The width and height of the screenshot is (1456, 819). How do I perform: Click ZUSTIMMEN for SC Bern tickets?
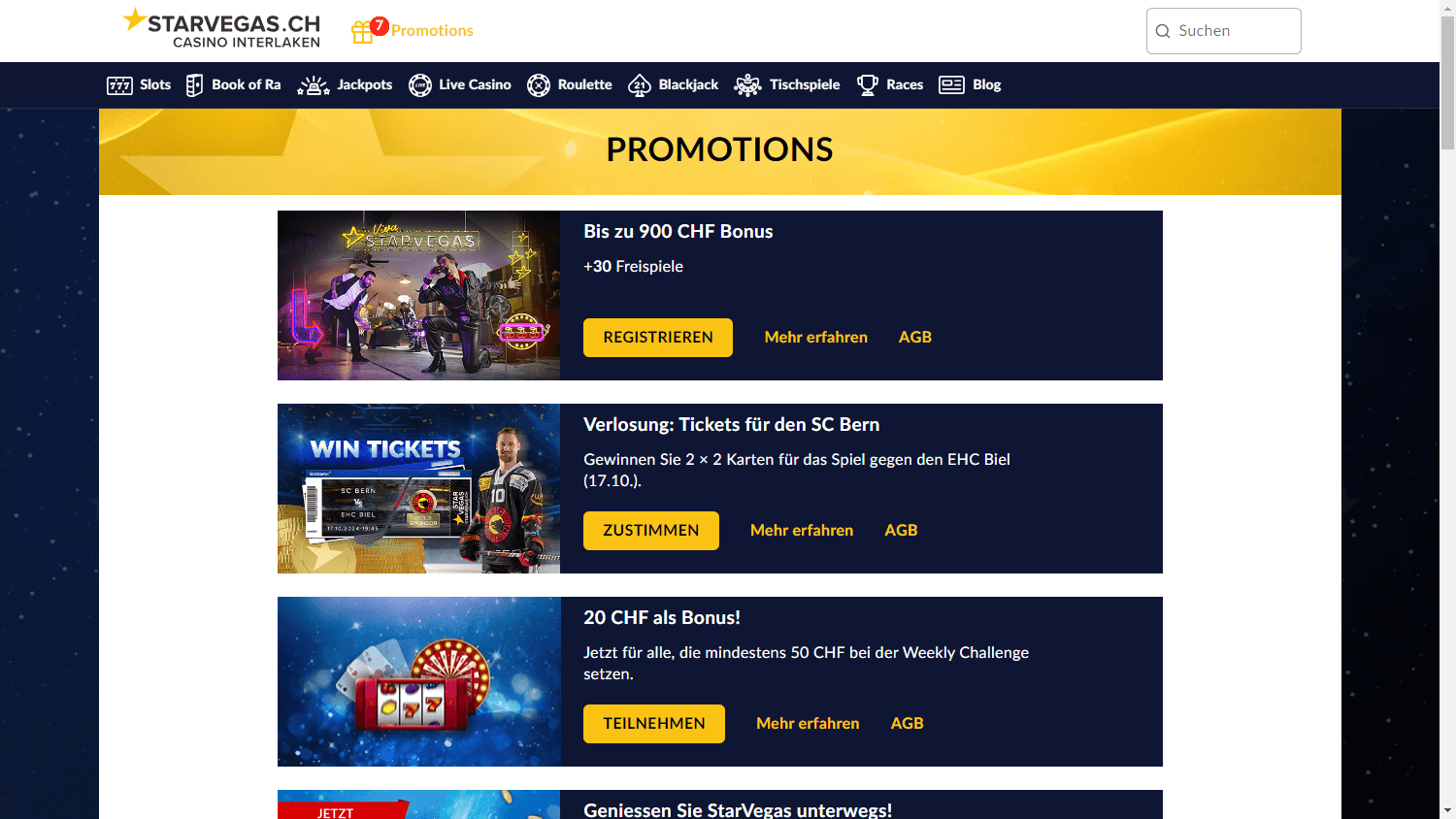651,531
